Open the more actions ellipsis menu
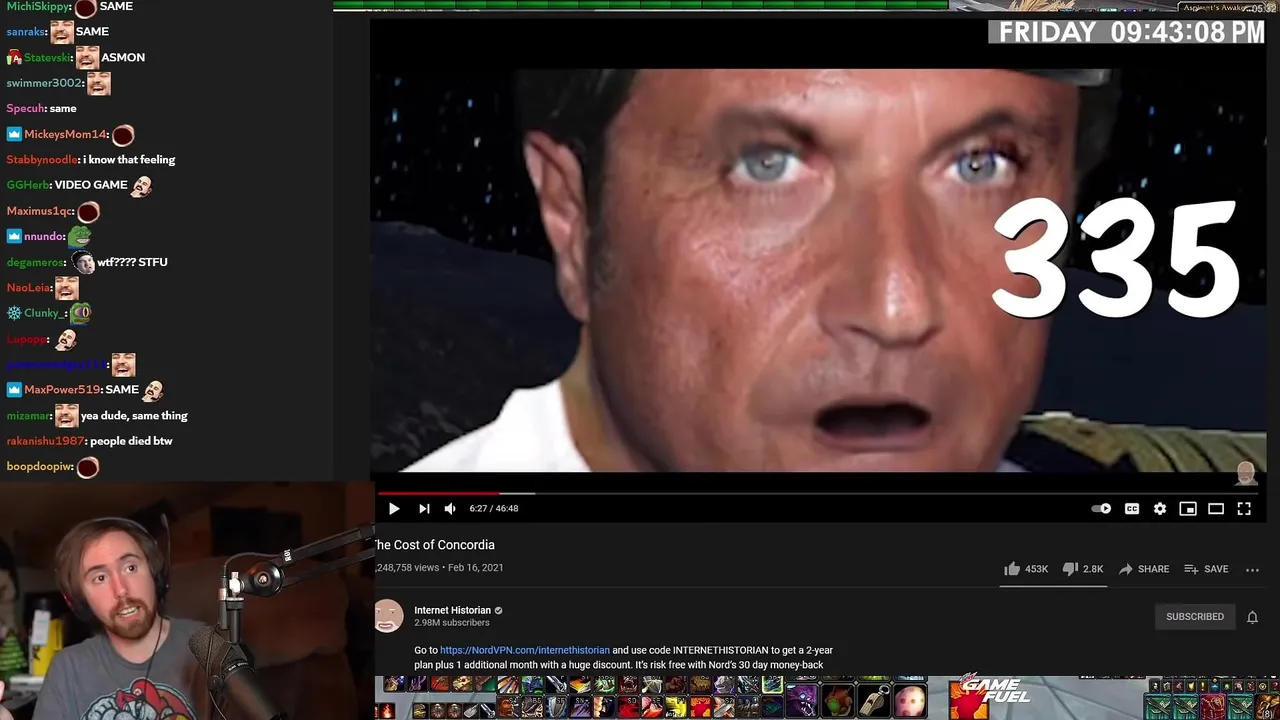1280x720 pixels. pos(1252,569)
